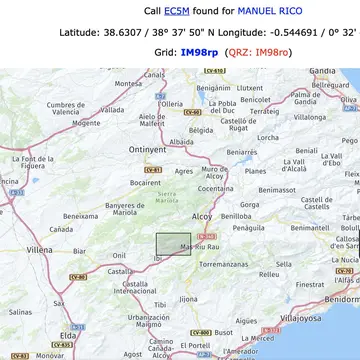
Task: Click the Beneixama map label
Action: pyautogui.click(x=81, y=216)
